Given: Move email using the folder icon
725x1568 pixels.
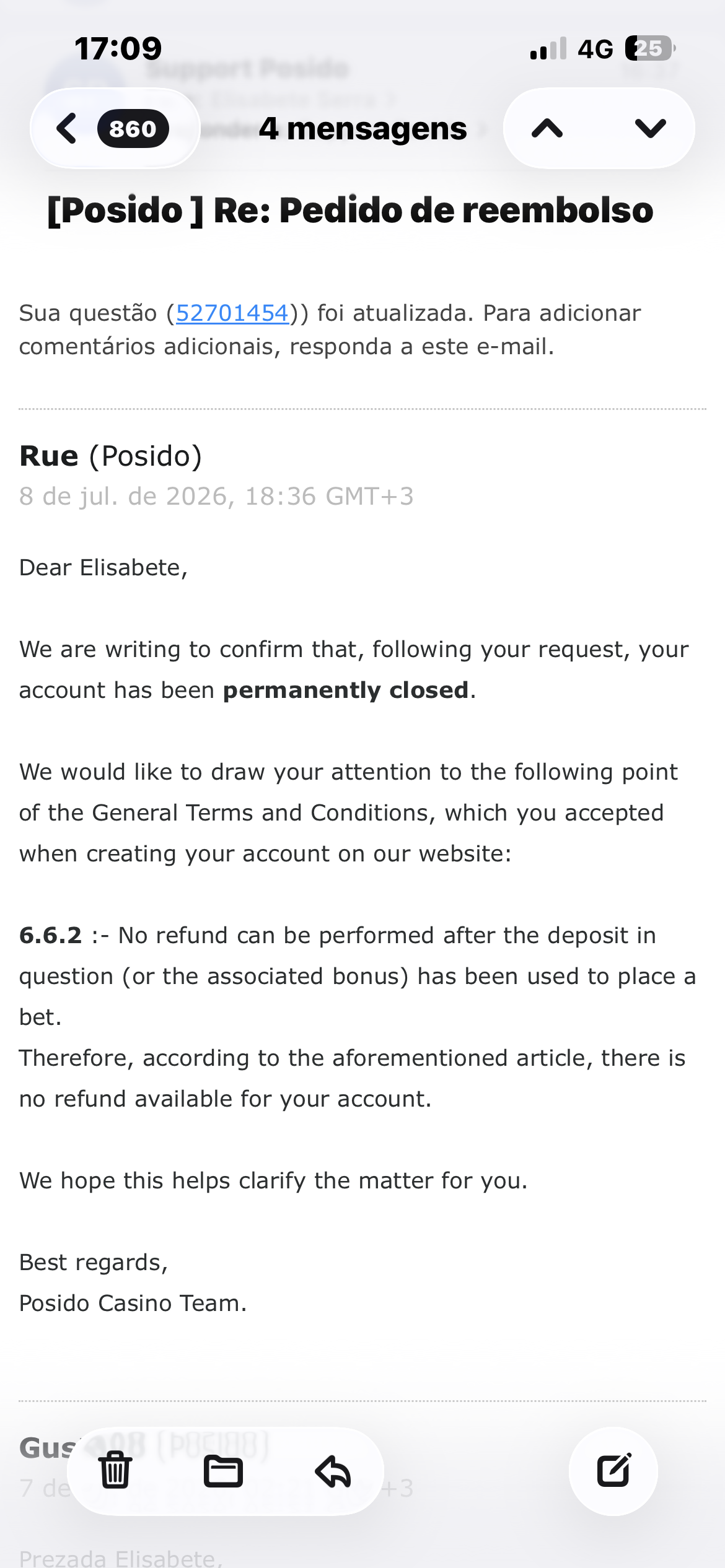Looking at the screenshot, I should coord(223,1471).
